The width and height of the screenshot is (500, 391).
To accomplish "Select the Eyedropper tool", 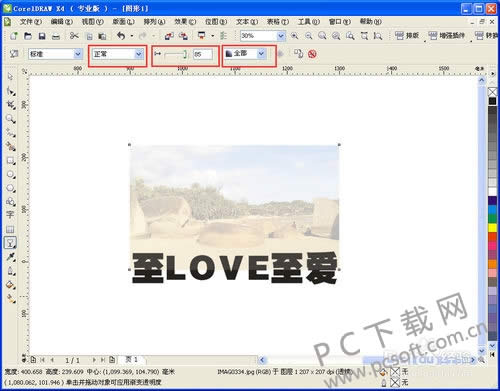I will [x=10, y=257].
